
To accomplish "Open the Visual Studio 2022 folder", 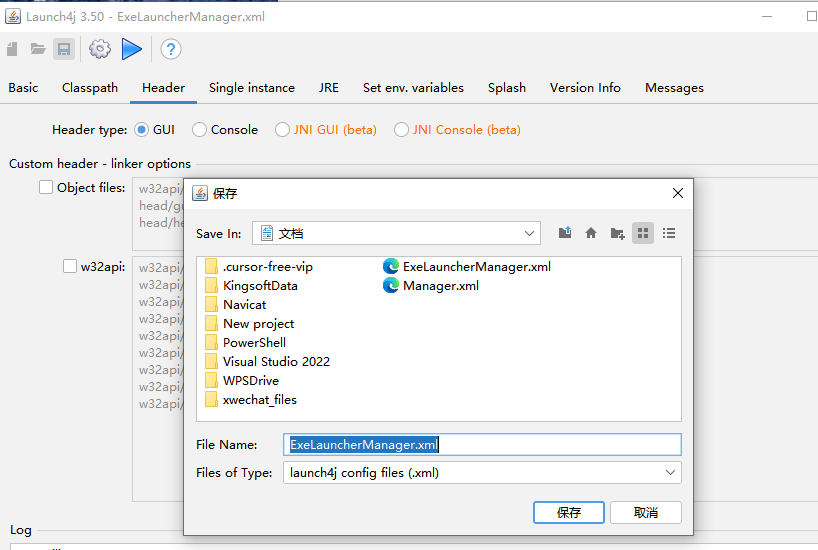I will pos(268,362).
